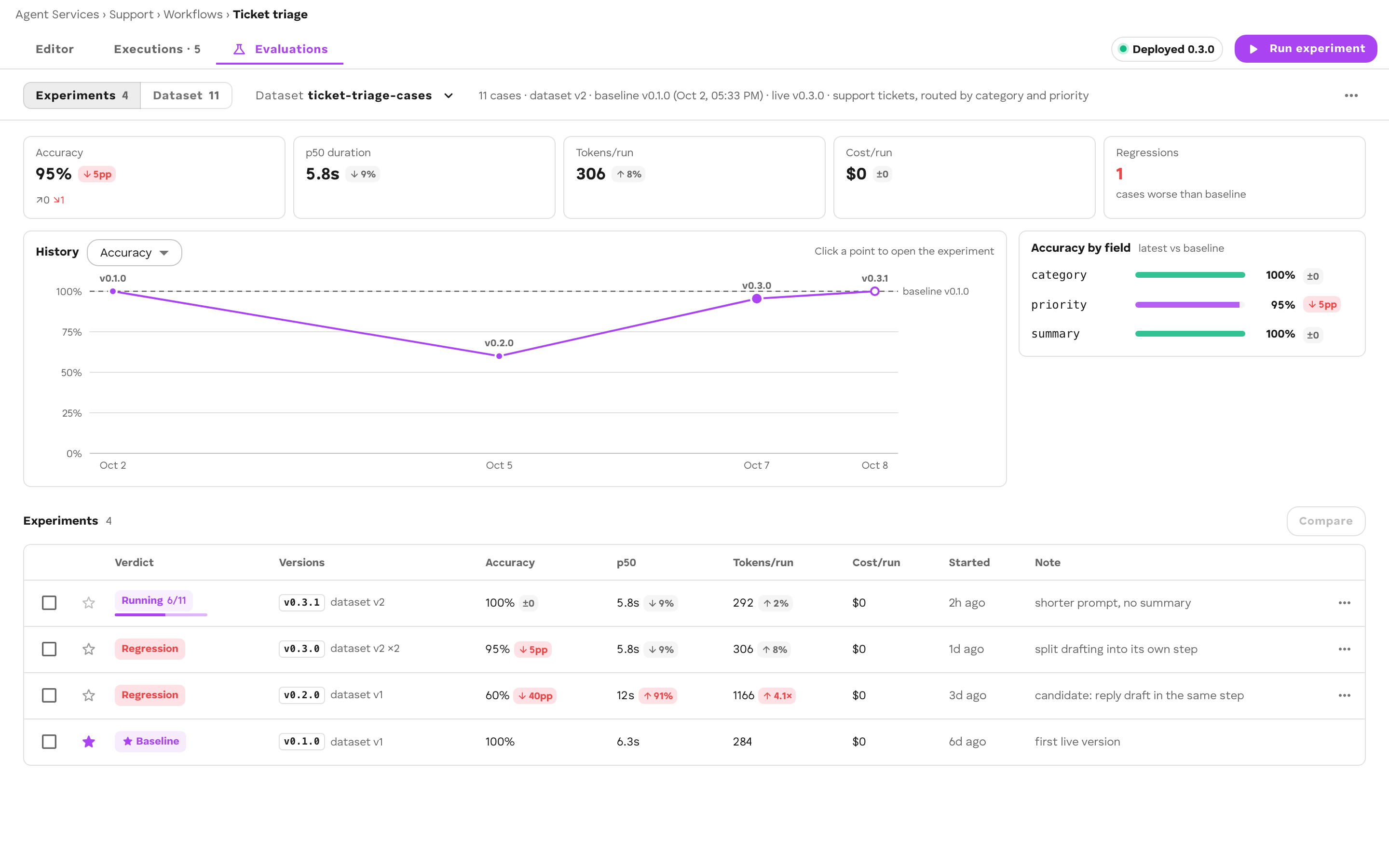This screenshot has height=868, width=1389.
Task: Open dataset overflow menu in header bar
Action: [1351, 95]
